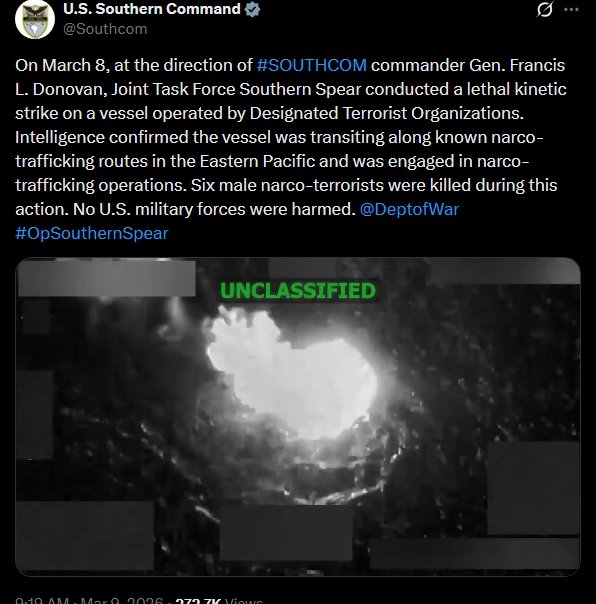596x604 pixels.
Task: Open the U.S. Southern Command profile avatar
Action: [35, 19]
